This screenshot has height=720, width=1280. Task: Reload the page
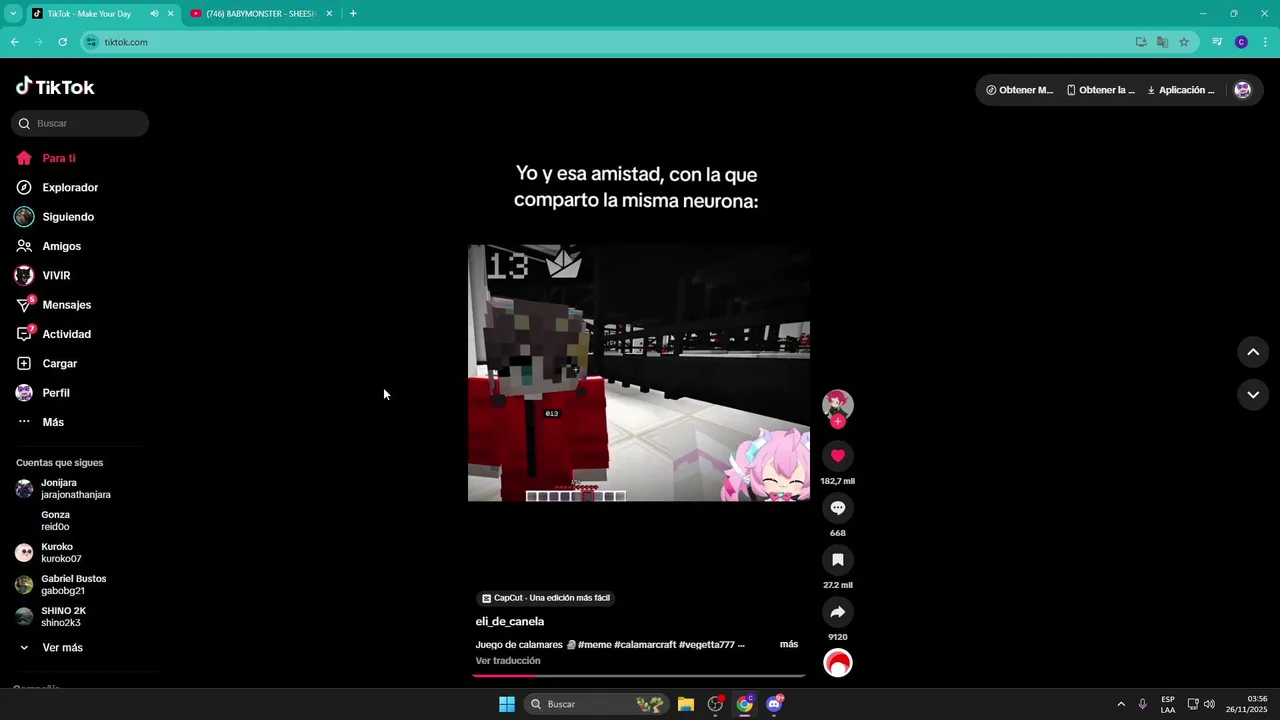[62, 42]
